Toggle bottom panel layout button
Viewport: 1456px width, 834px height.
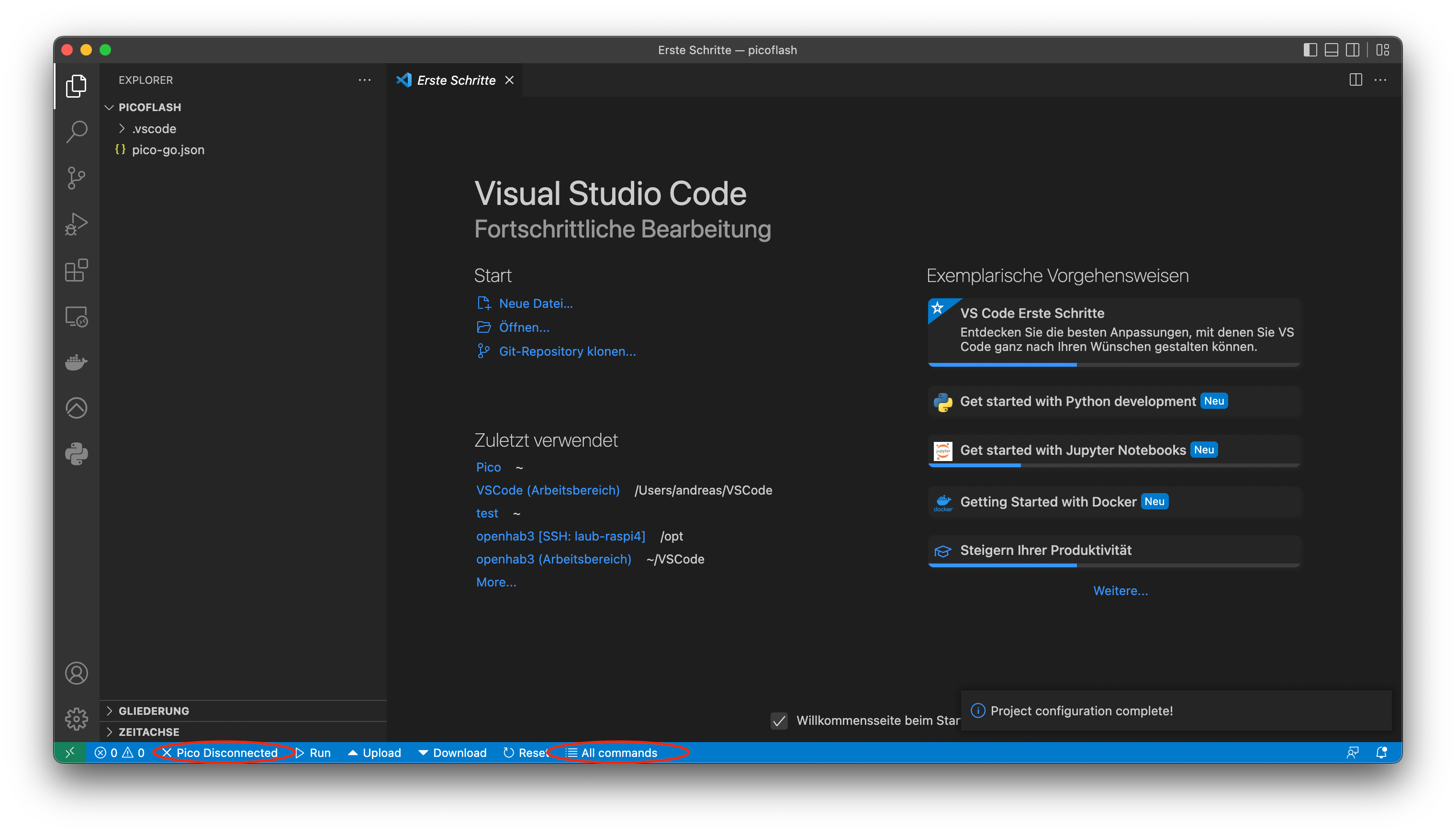(1331, 50)
